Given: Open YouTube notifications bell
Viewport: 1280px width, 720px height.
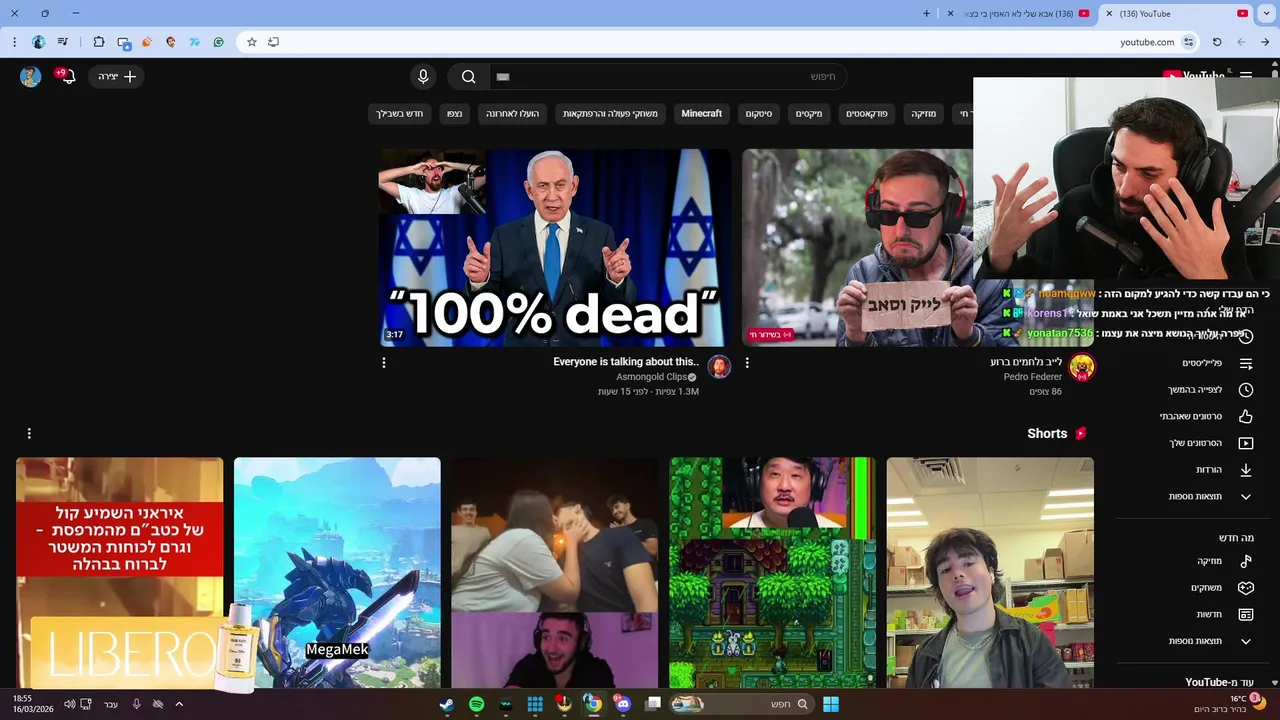Looking at the screenshot, I should pyautogui.click(x=68, y=77).
